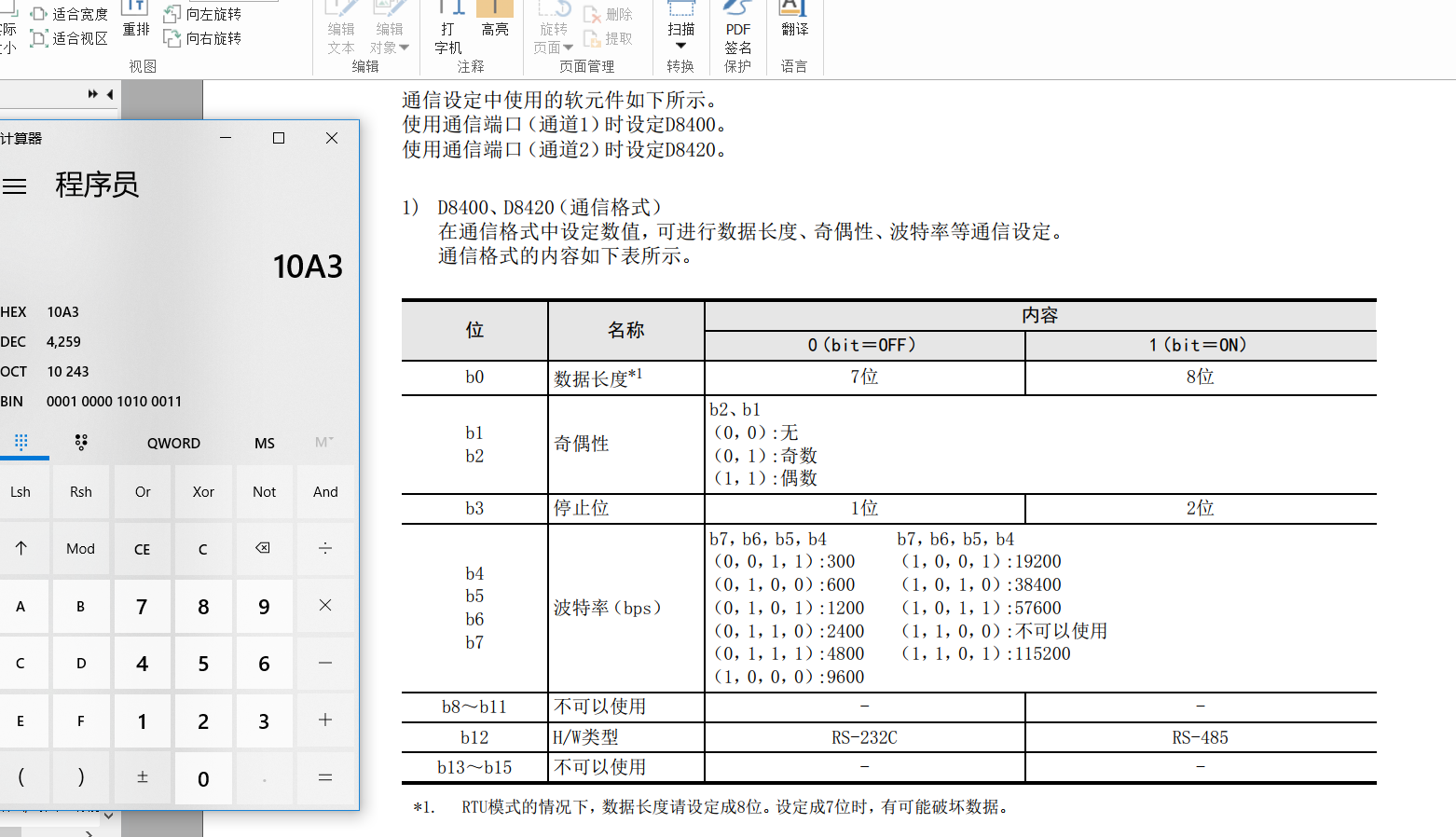Switch to the bit toggling keypad
Image resolution: width=1456 pixels, height=837 pixels.
pyautogui.click(x=81, y=443)
